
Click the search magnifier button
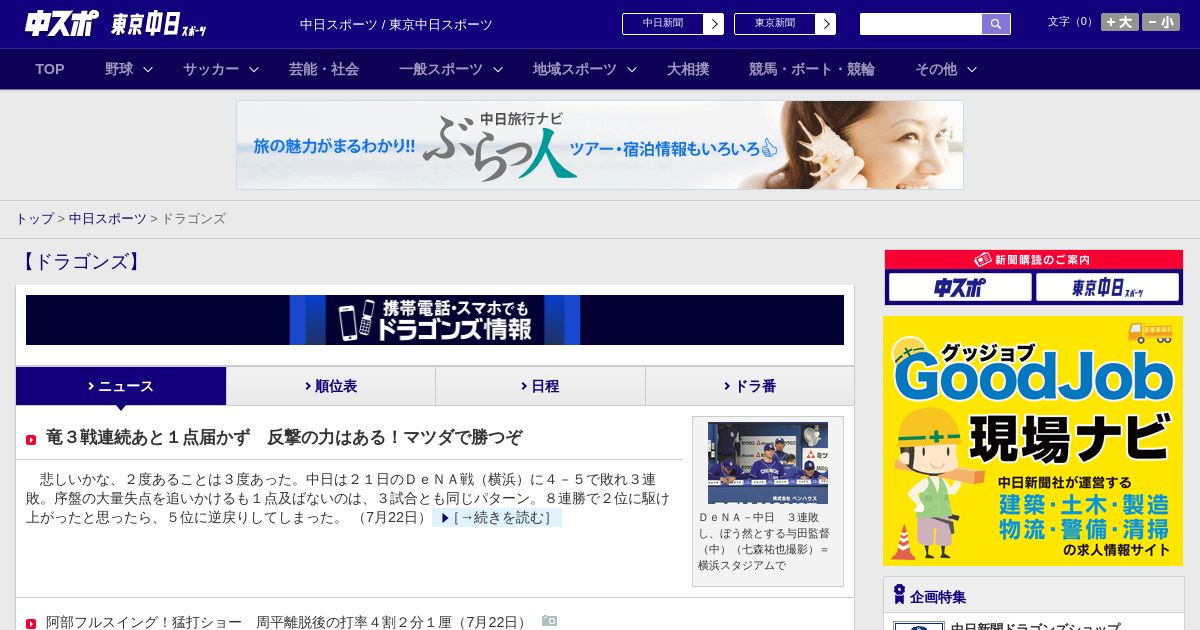tap(996, 24)
